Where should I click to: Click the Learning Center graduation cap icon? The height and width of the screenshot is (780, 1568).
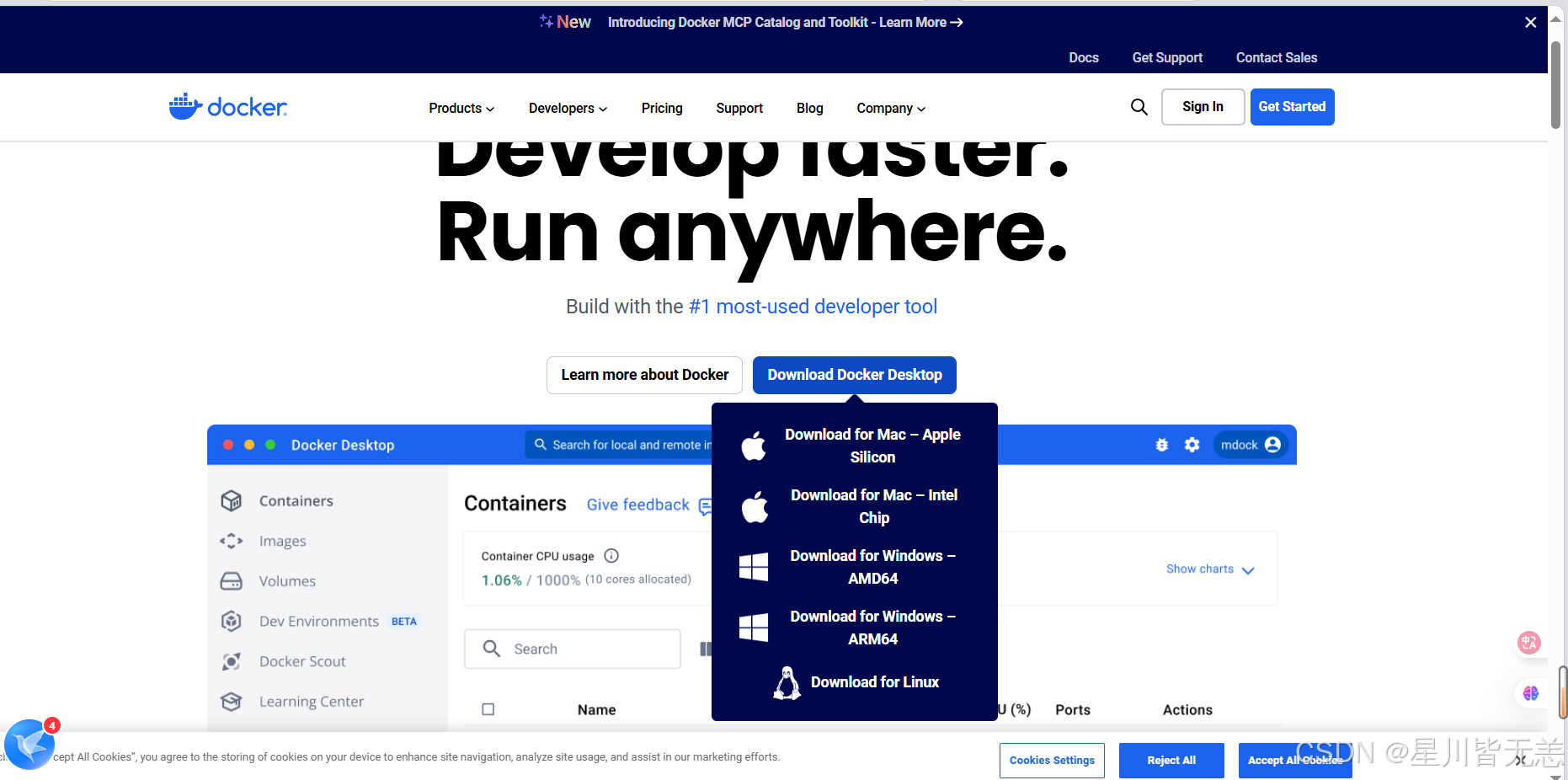coord(232,702)
